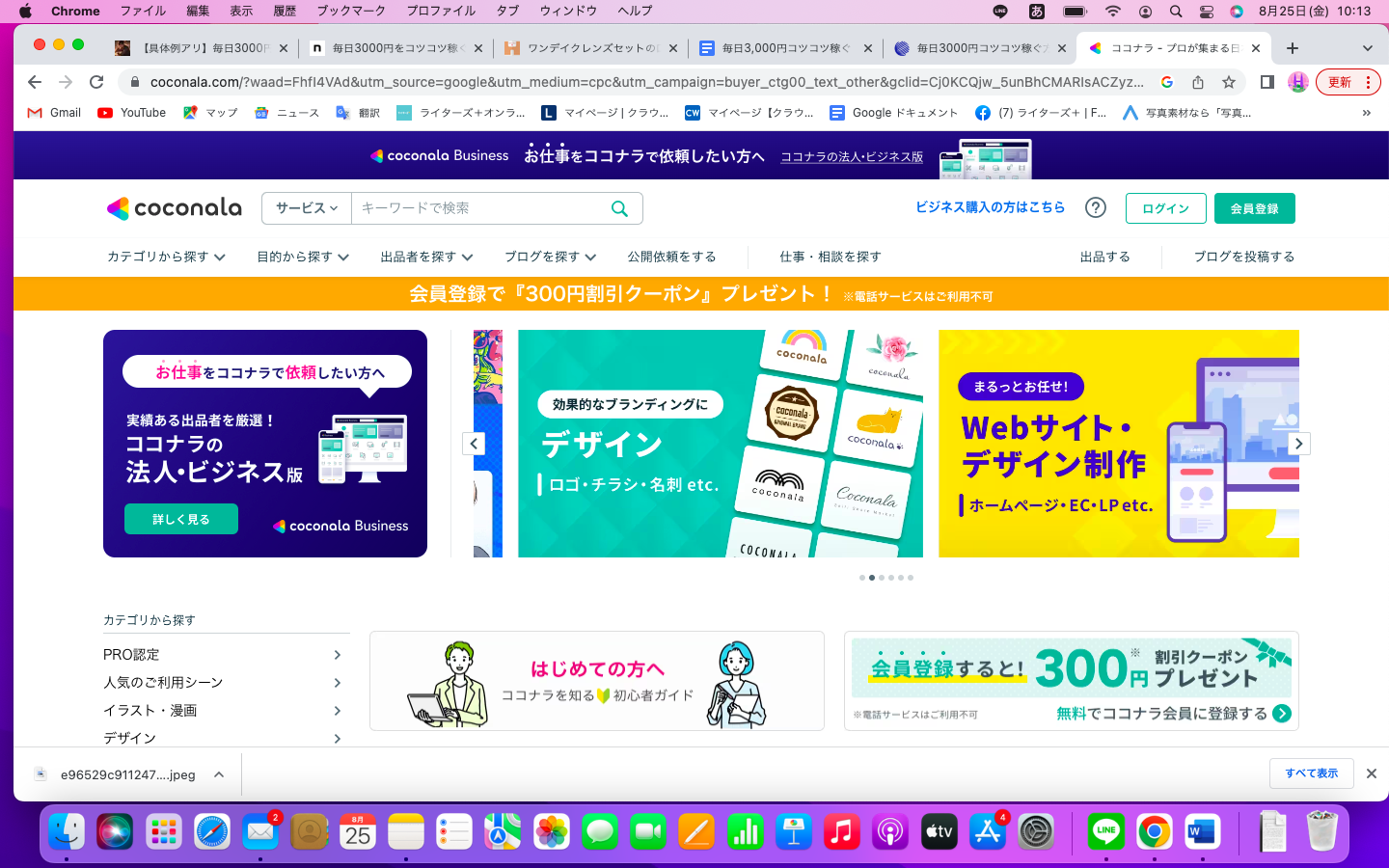Image resolution: width=1389 pixels, height=868 pixels.
Task: Click 出品する link
Action: click(1104, 257)
